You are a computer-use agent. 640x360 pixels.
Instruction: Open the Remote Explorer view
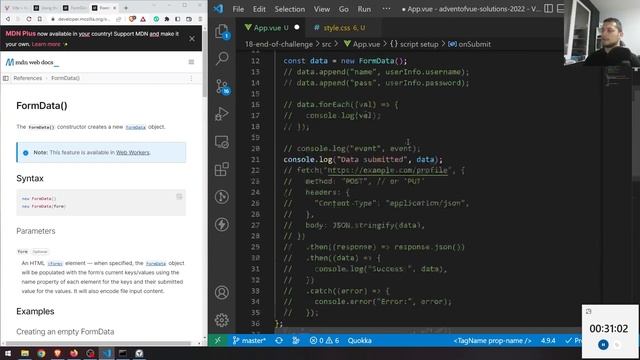tap(222, 142)
